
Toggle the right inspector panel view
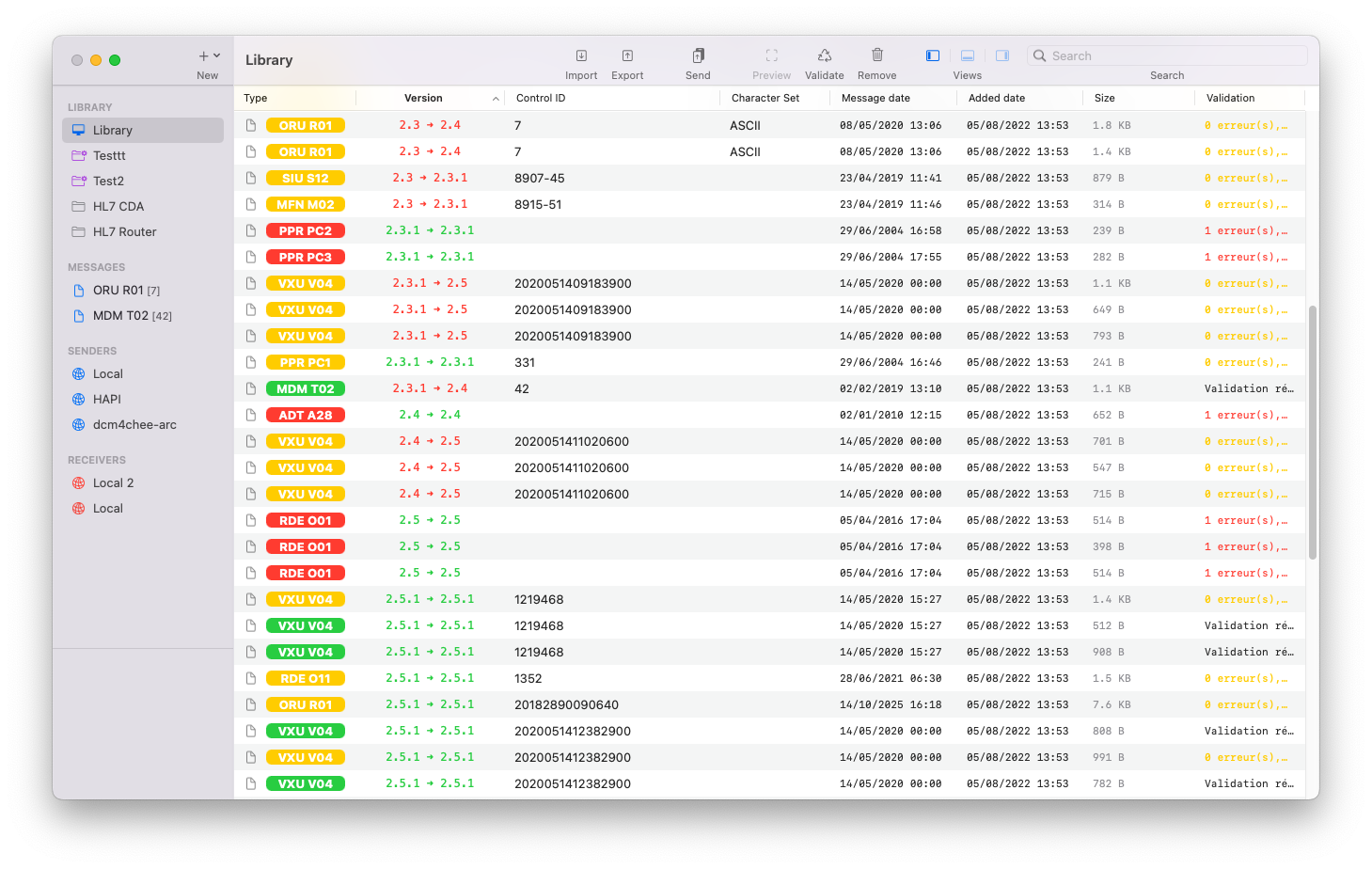[1002, 56]
